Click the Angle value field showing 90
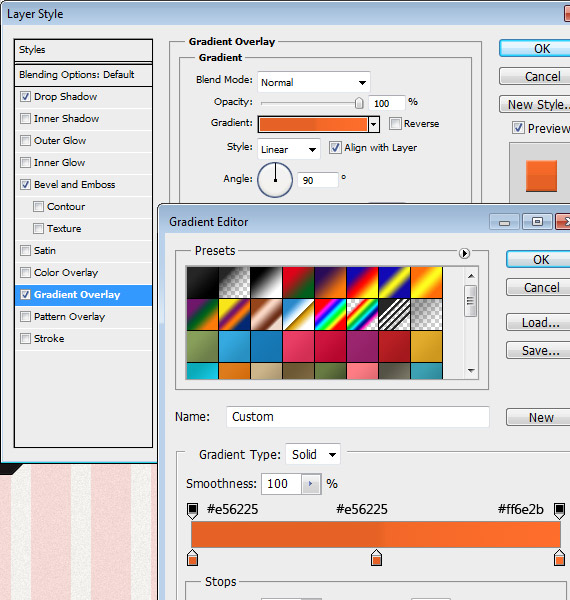Viewport: 570px width, 600px height. (x=318, y=180)
